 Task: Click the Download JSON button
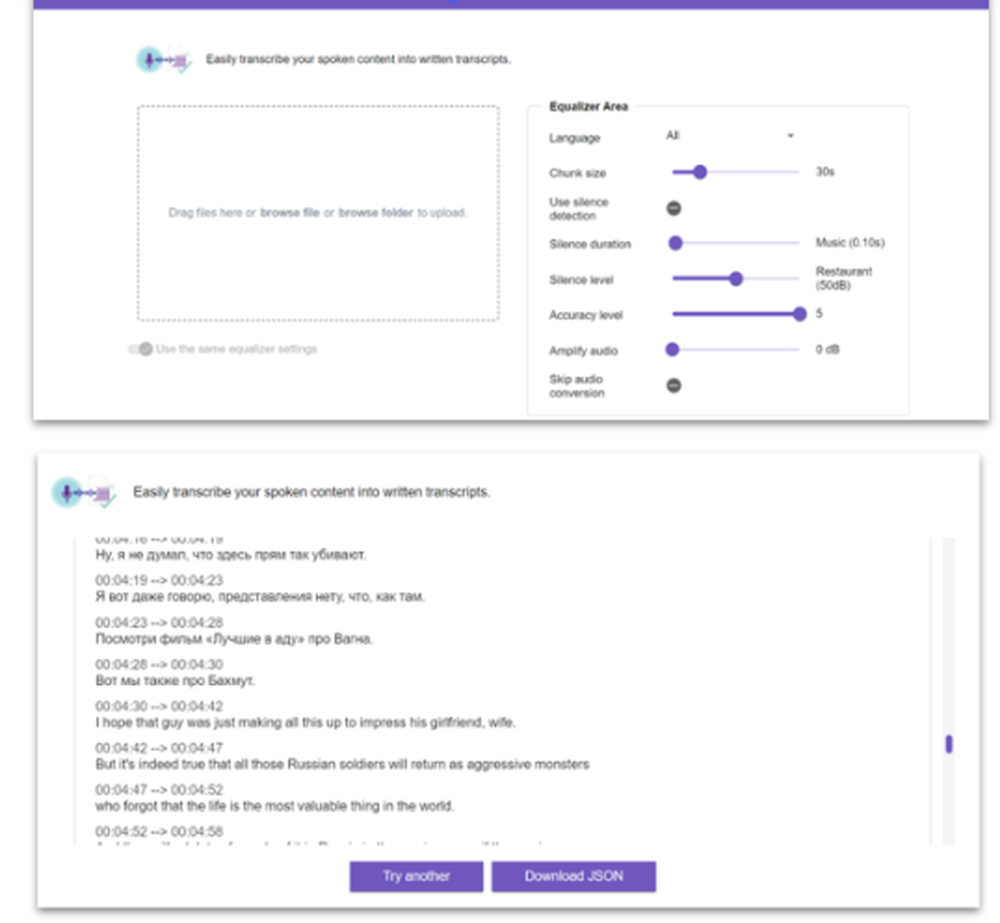coord(573,876)
